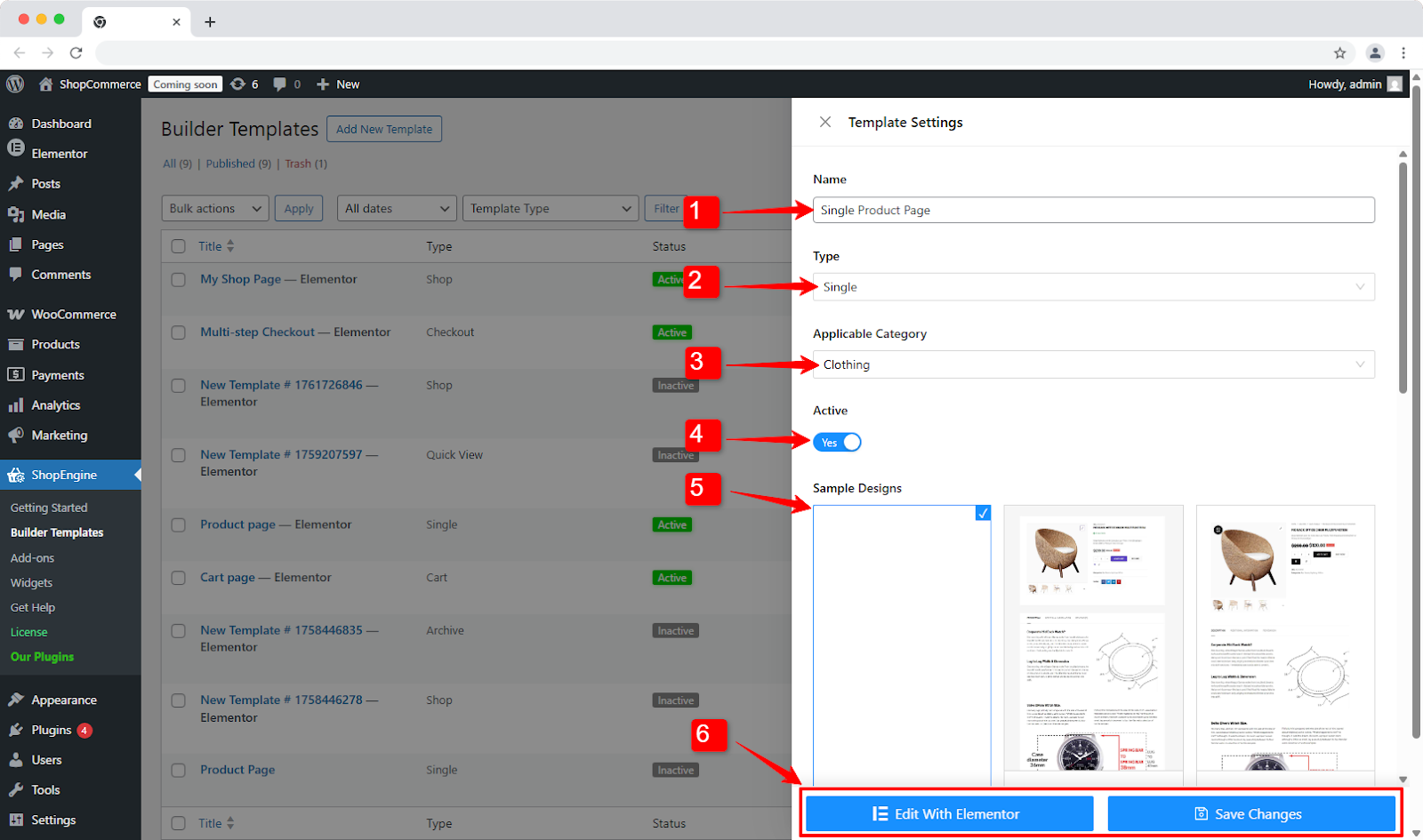Open WooCommerce via its sidebar icon

(16, 315)
